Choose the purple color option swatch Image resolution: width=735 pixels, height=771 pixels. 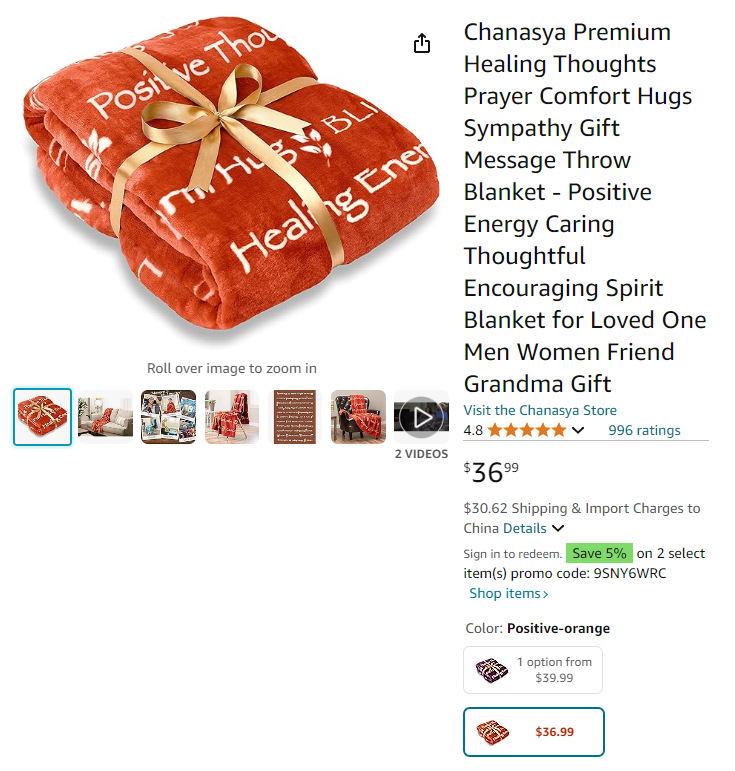(533, 670)
